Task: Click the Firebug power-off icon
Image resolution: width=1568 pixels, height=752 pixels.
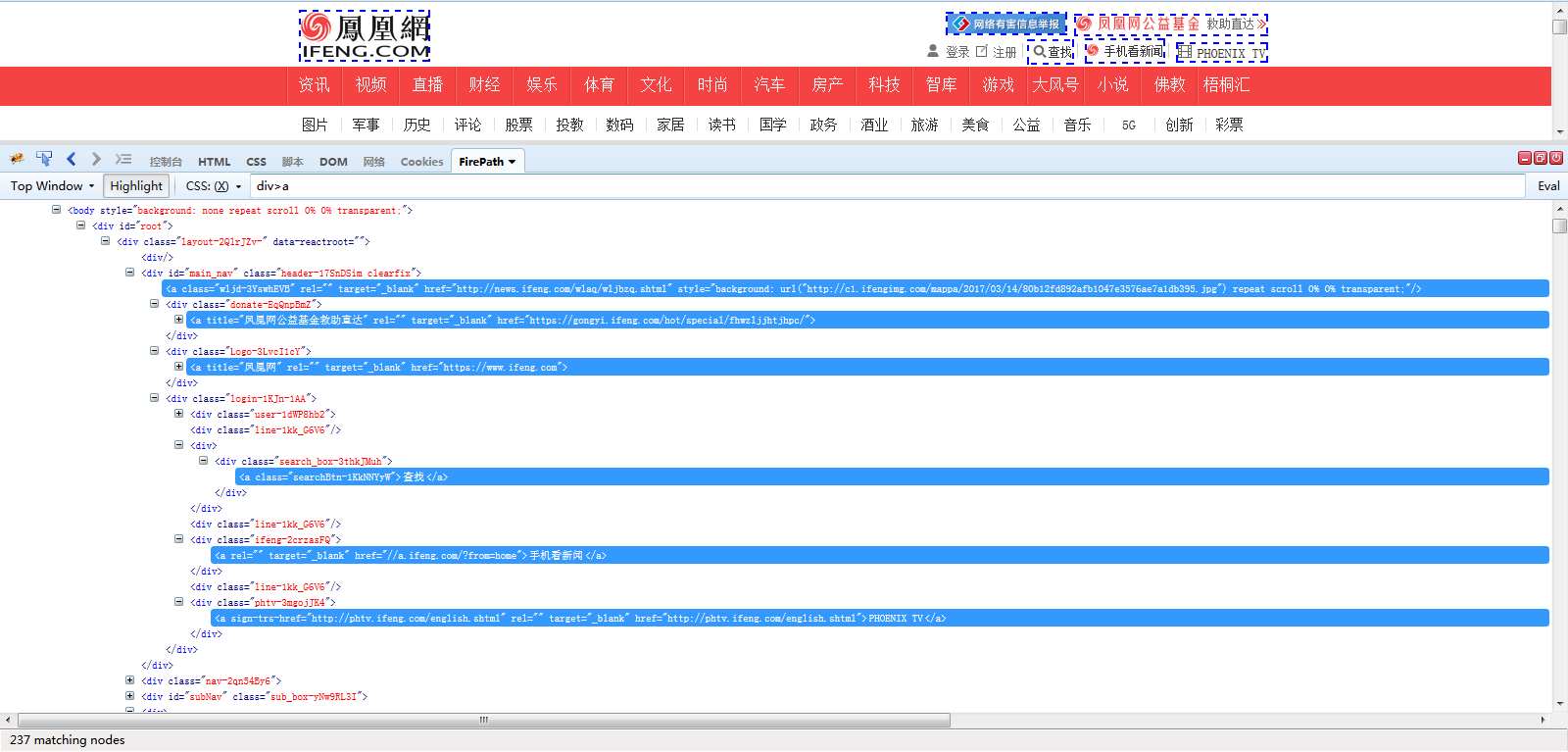Action: point(1556,158)
